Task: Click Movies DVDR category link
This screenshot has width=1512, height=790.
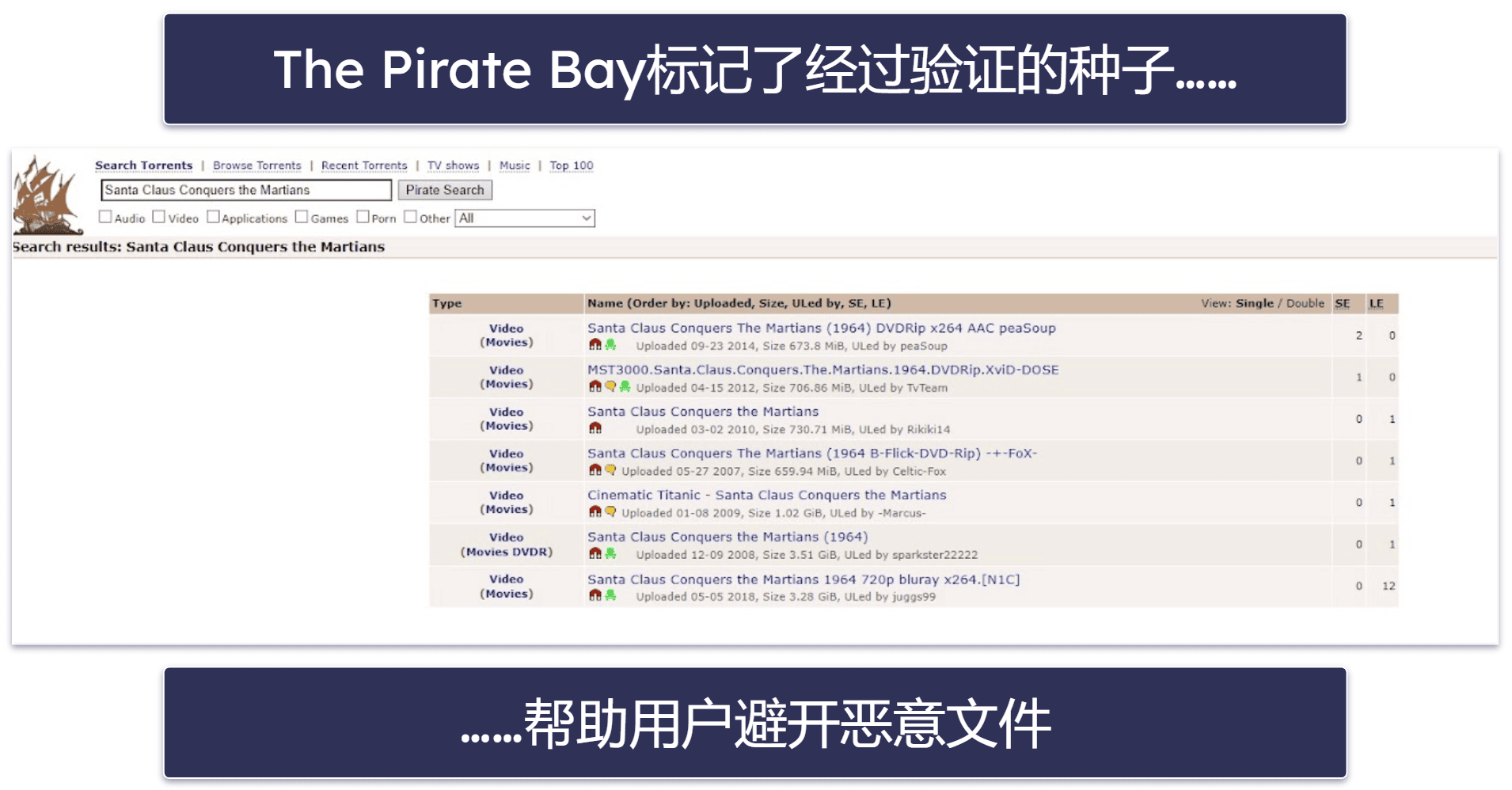Action: 507,552
